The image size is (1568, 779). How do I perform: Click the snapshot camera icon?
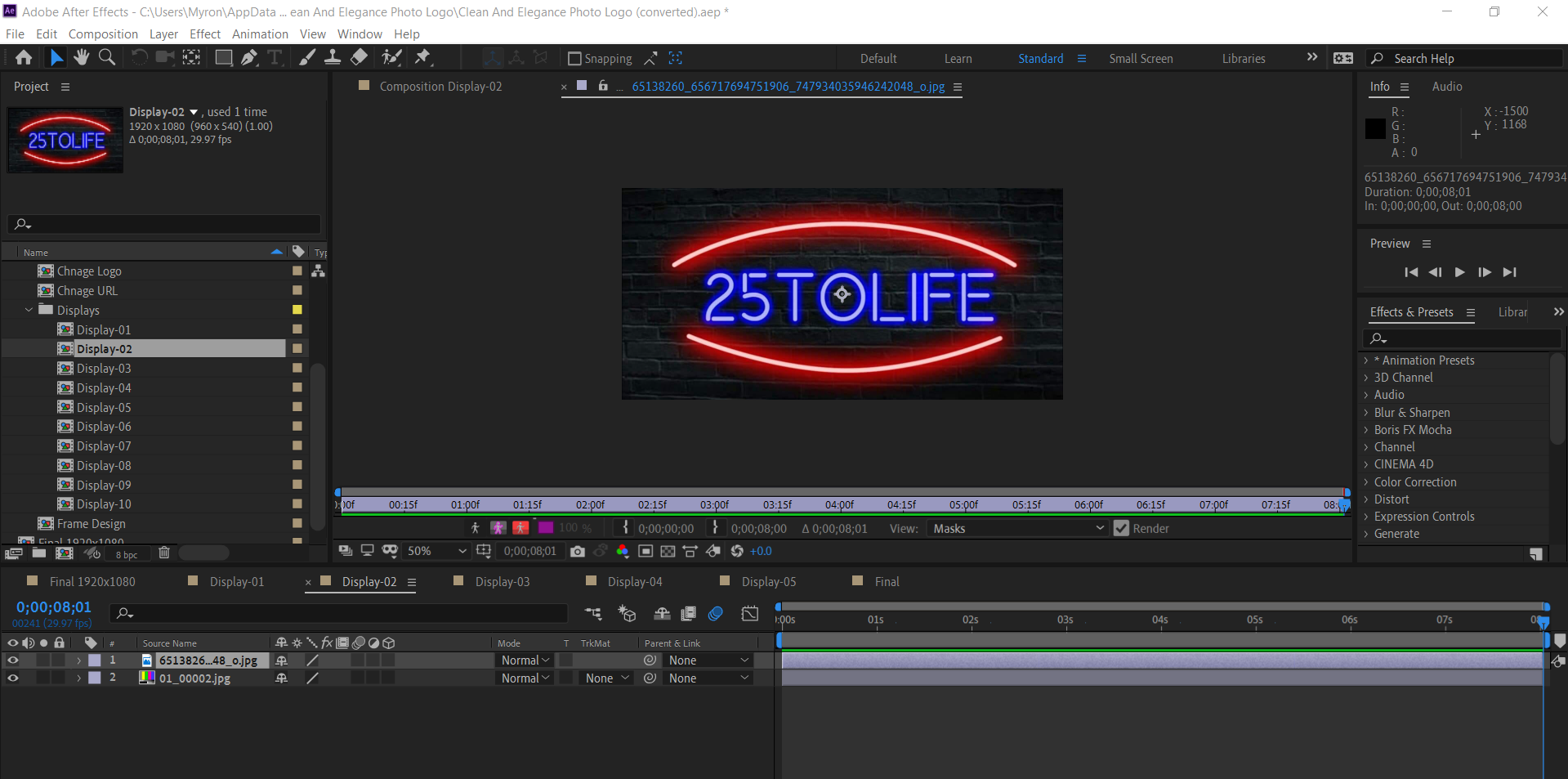point(578,551)
